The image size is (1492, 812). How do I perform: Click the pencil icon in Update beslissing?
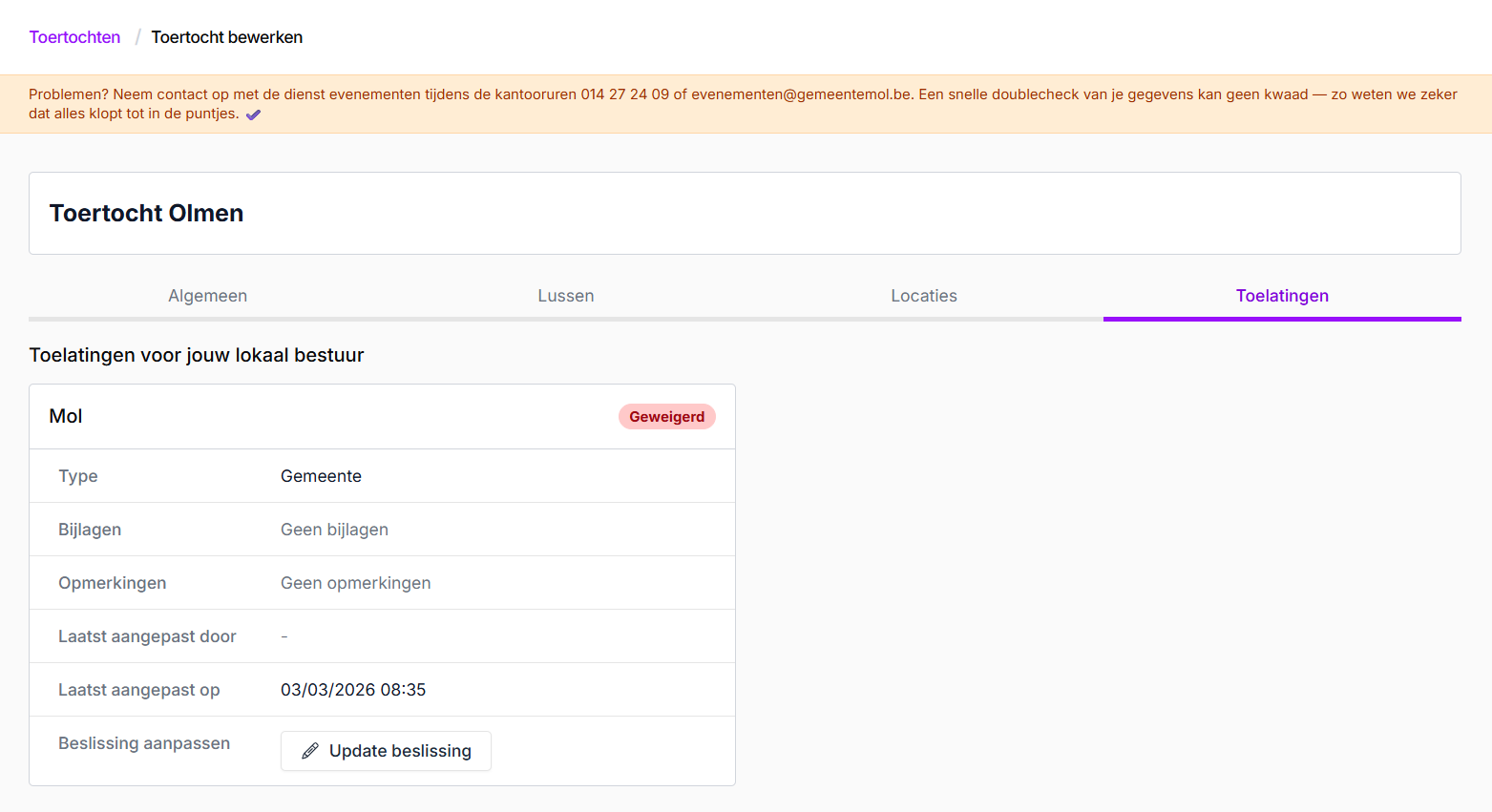310,751
